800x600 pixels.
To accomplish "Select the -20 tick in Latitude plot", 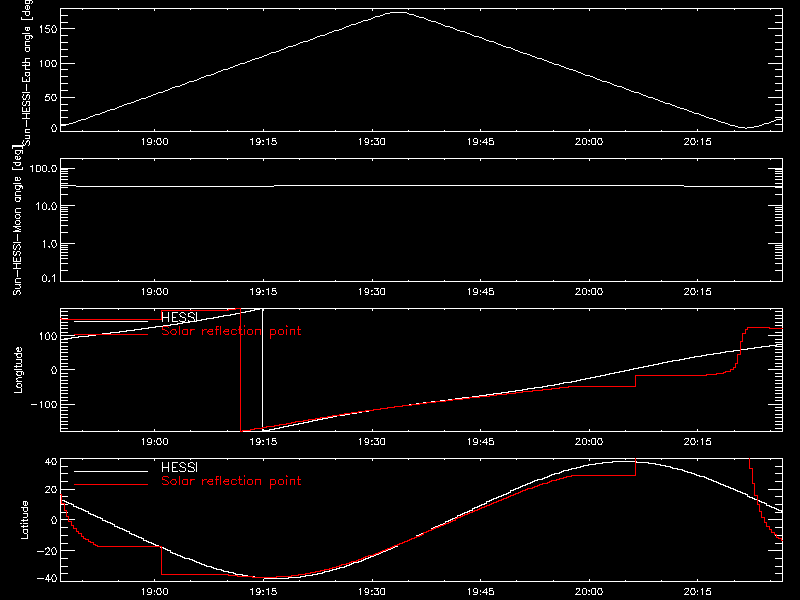I will (x=47, y=551).
